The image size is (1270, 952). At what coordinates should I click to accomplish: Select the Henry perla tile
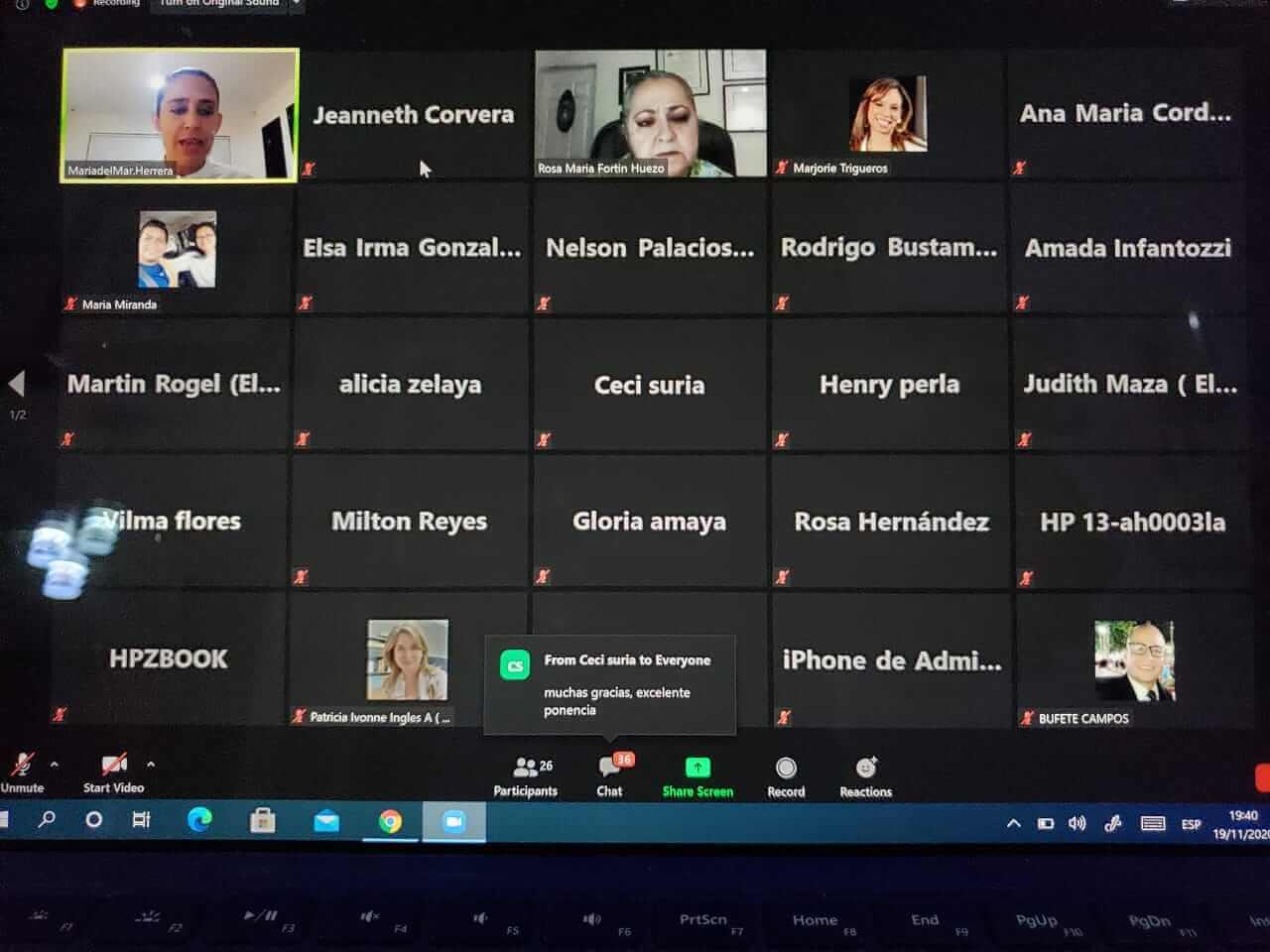[889, 385]
